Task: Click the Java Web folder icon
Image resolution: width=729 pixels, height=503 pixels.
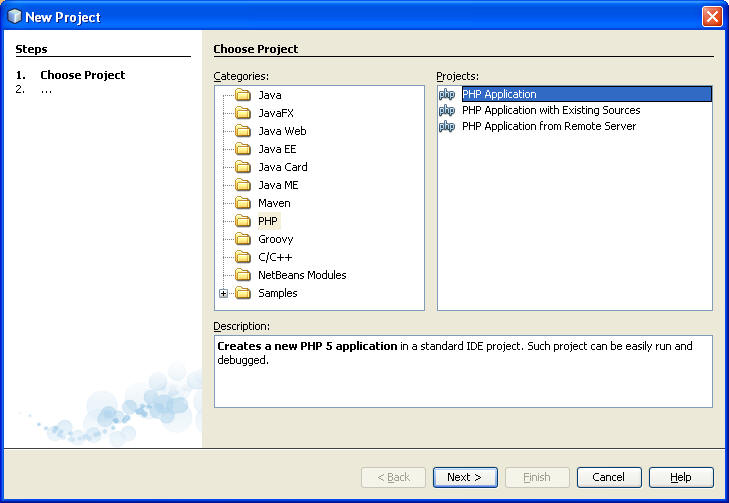Action: [x=243, y=131]
